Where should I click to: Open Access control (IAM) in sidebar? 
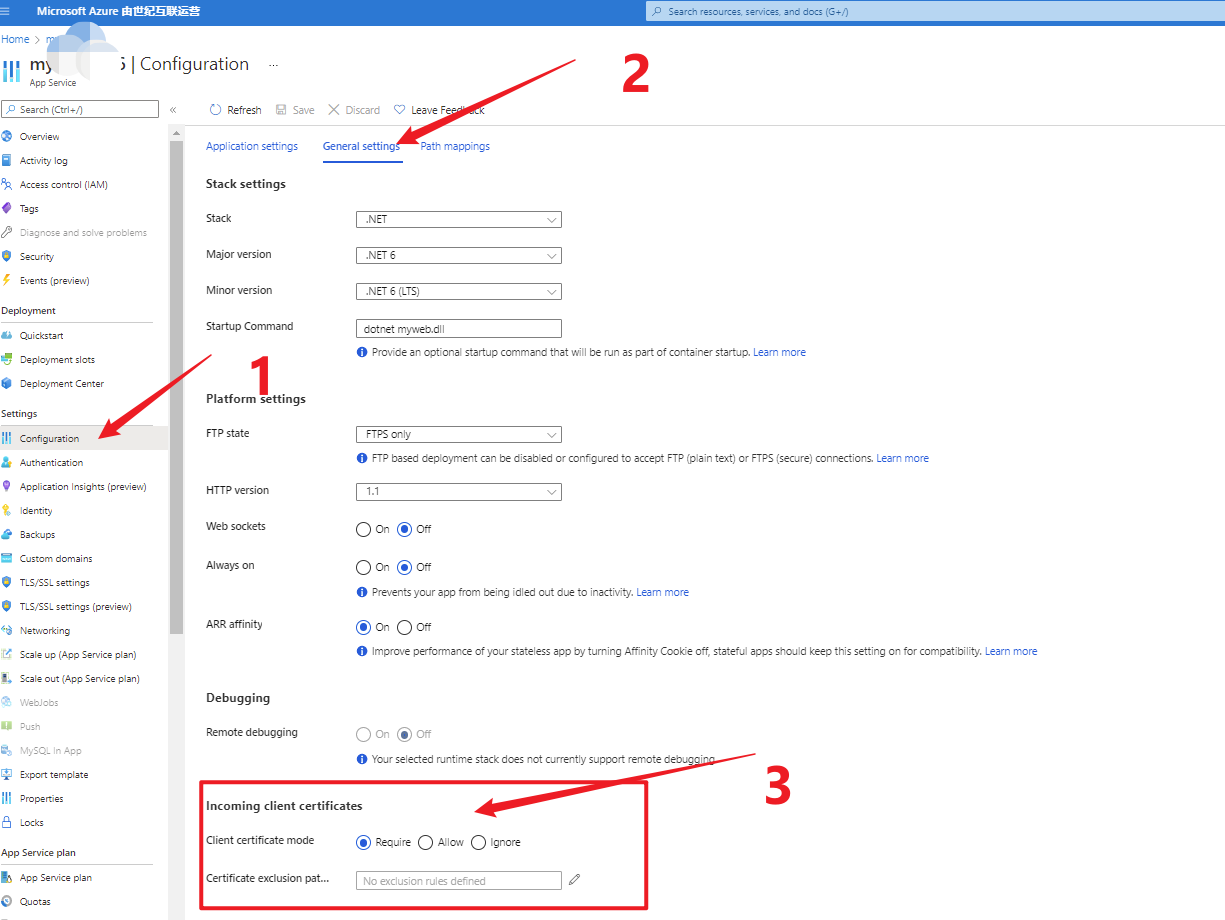[x=63, y=185]
